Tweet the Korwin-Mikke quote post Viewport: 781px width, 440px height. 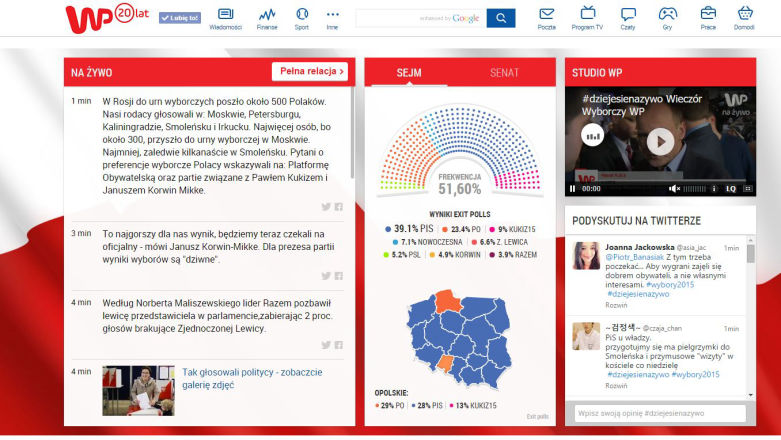click(326, 276)
